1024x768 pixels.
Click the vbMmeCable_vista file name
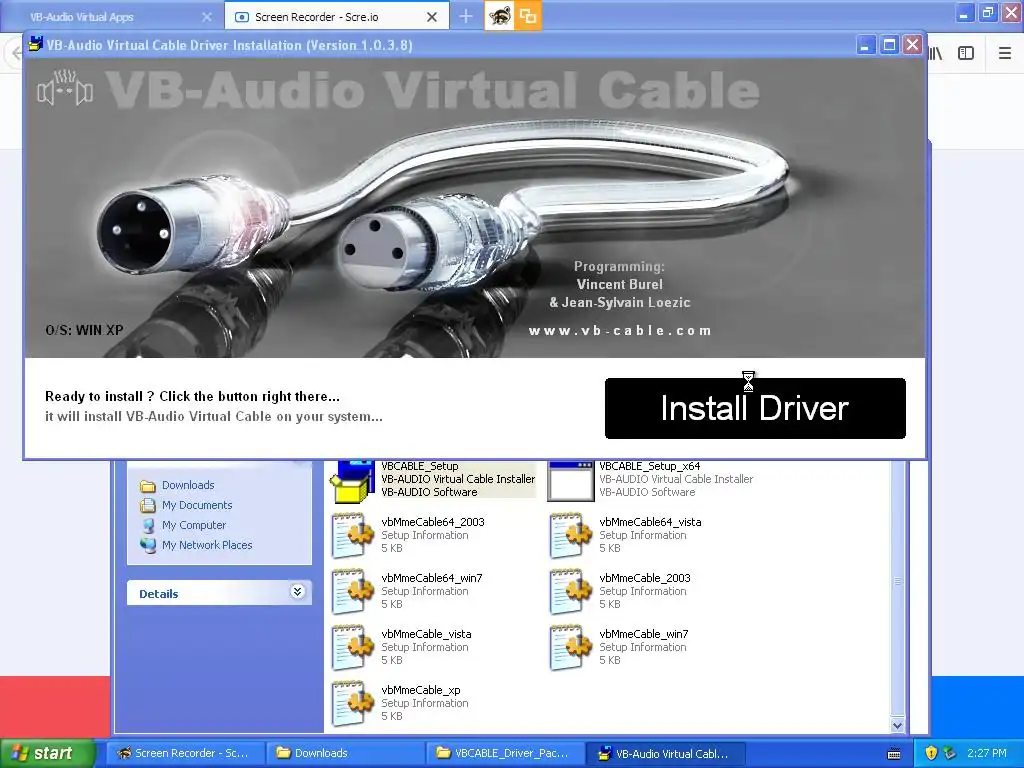426,634
